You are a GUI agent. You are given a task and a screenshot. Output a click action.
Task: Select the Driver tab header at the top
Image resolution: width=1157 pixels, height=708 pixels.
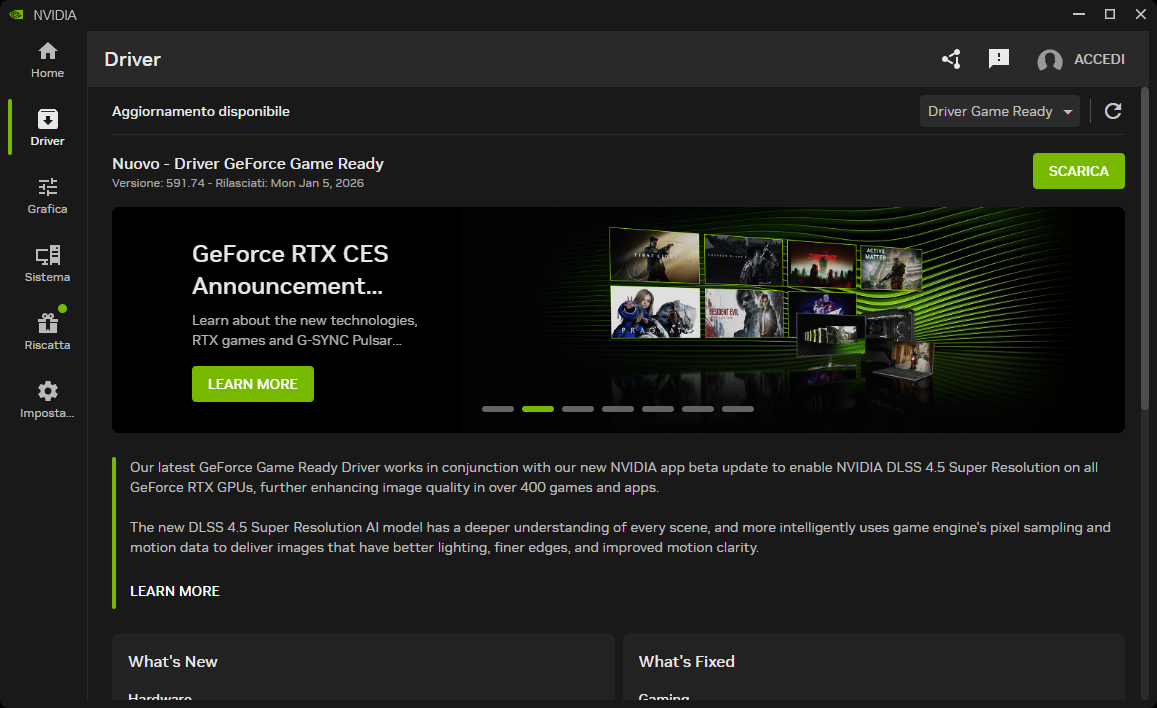click(132, 59)
